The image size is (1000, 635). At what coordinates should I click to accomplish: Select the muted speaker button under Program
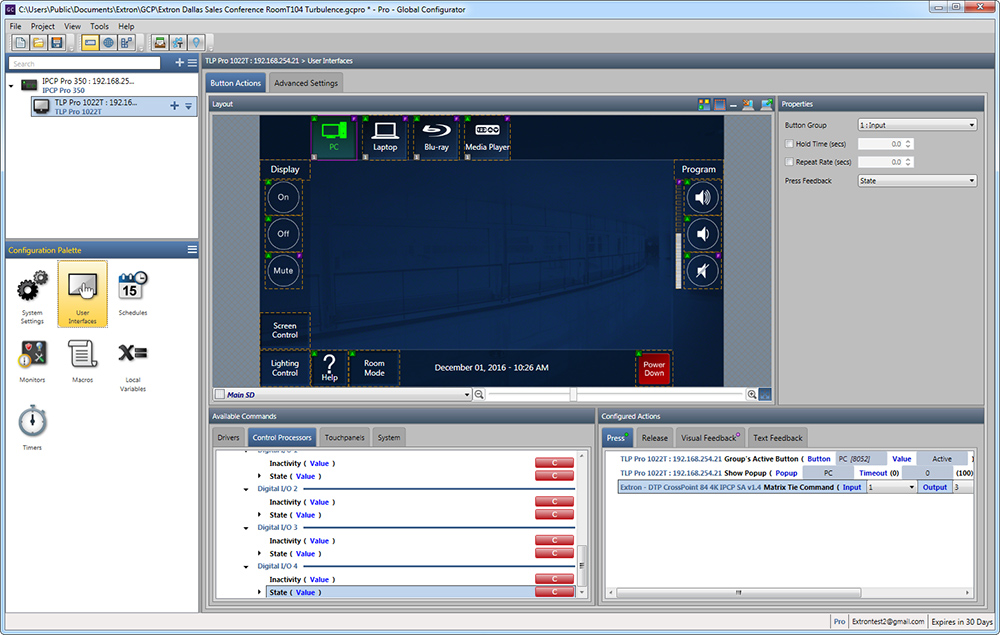click(702, 272)
